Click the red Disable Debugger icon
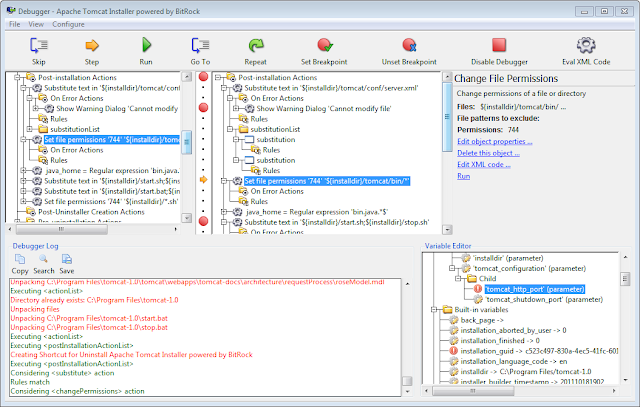Viewport: 640px width, 407px height. coord(499,45)
